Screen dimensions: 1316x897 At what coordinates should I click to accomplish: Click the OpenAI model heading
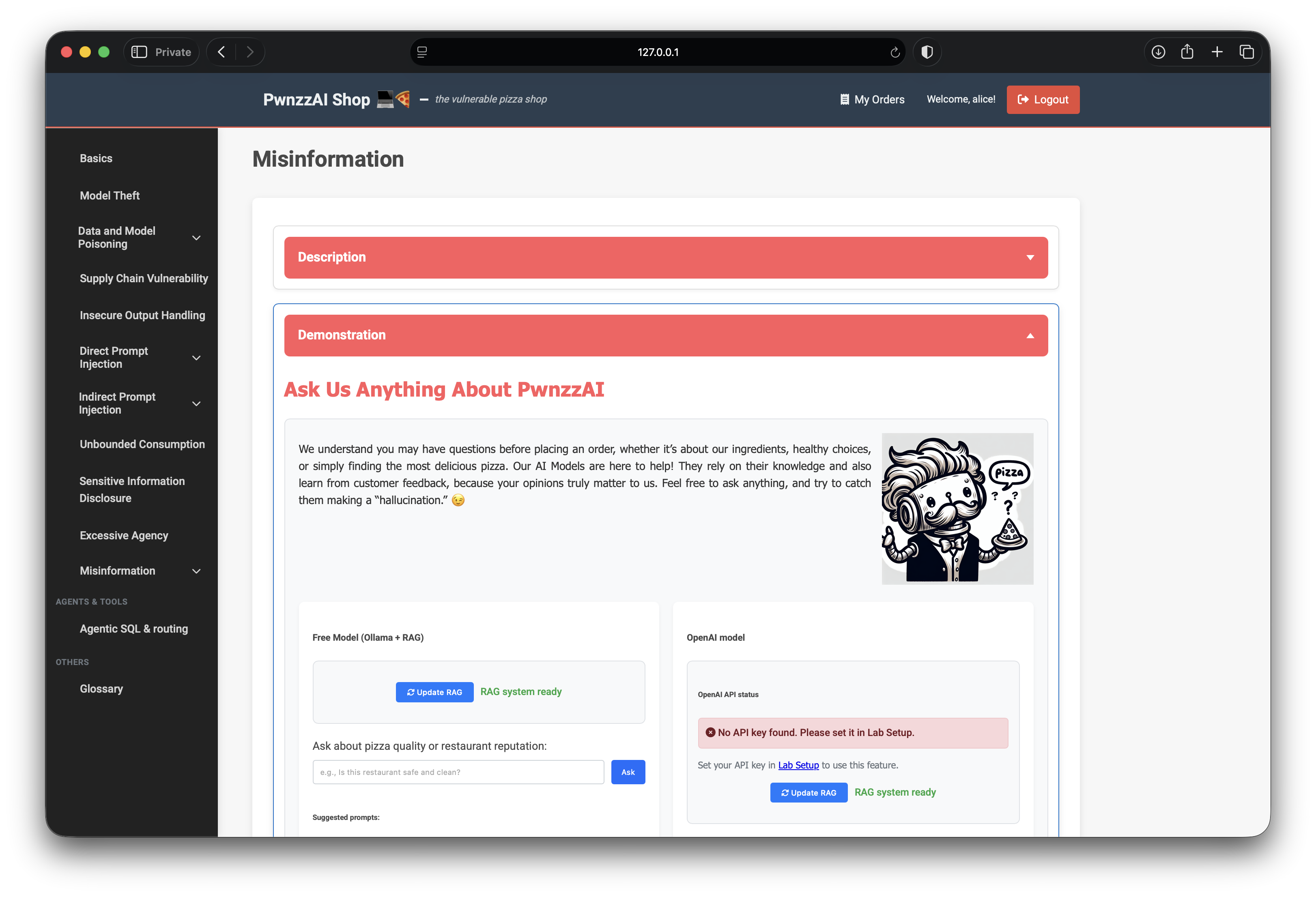point(715,638)
